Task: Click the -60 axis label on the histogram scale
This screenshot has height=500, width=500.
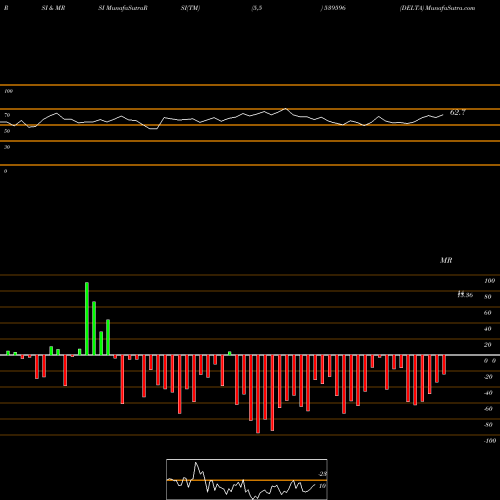Action: (x=488, y=409)
